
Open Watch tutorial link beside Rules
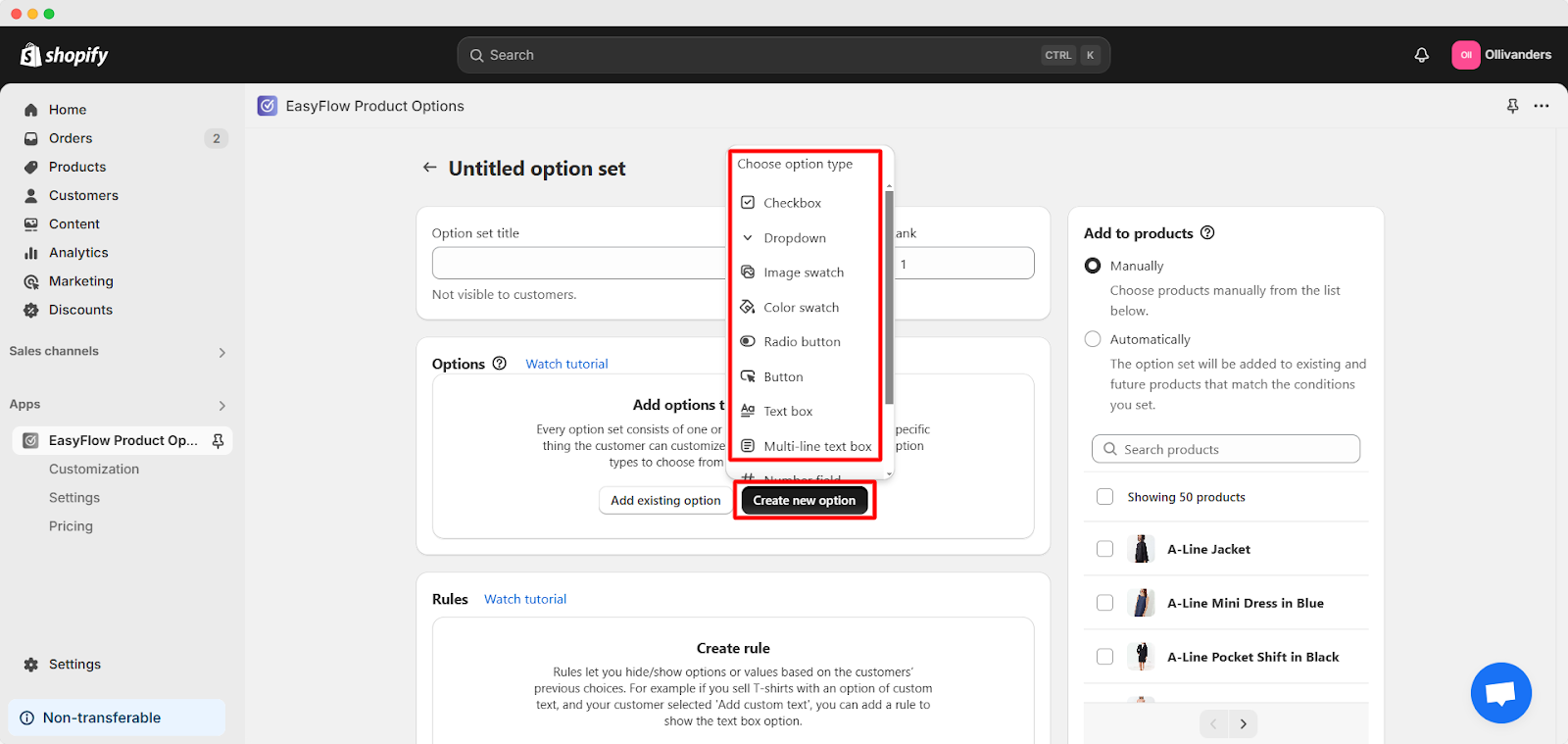point(525,599)
